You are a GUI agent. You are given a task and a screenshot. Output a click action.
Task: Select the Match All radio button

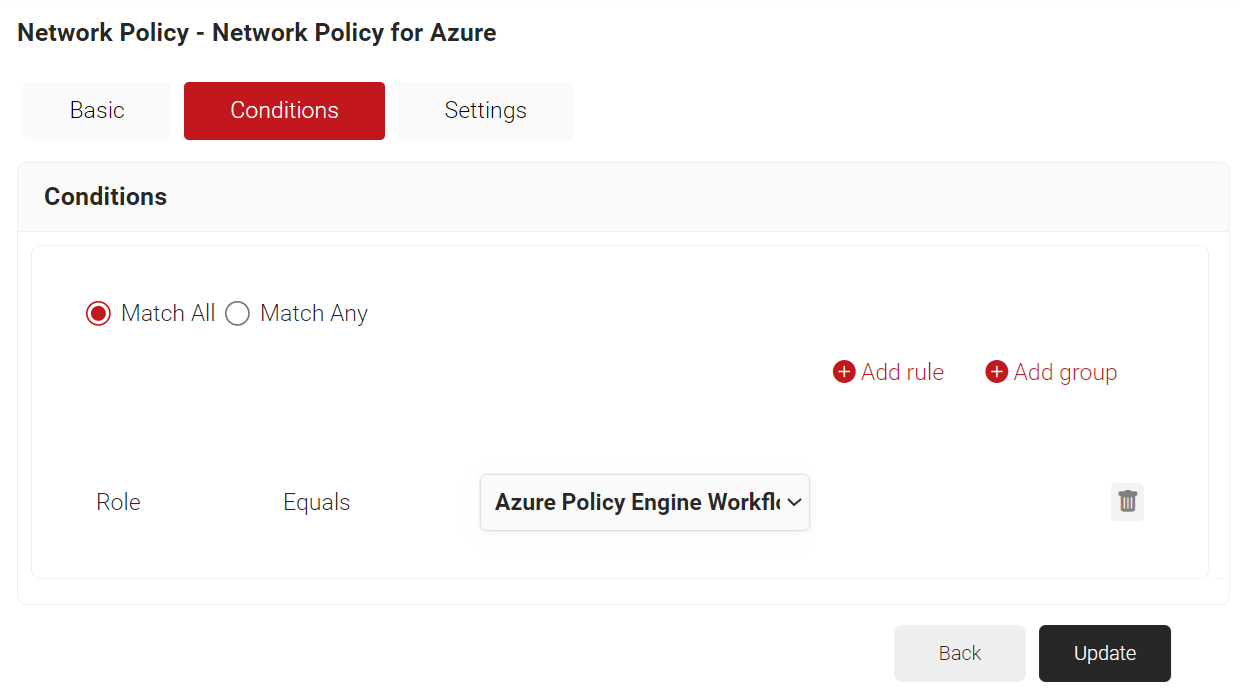tap(98, 314)
